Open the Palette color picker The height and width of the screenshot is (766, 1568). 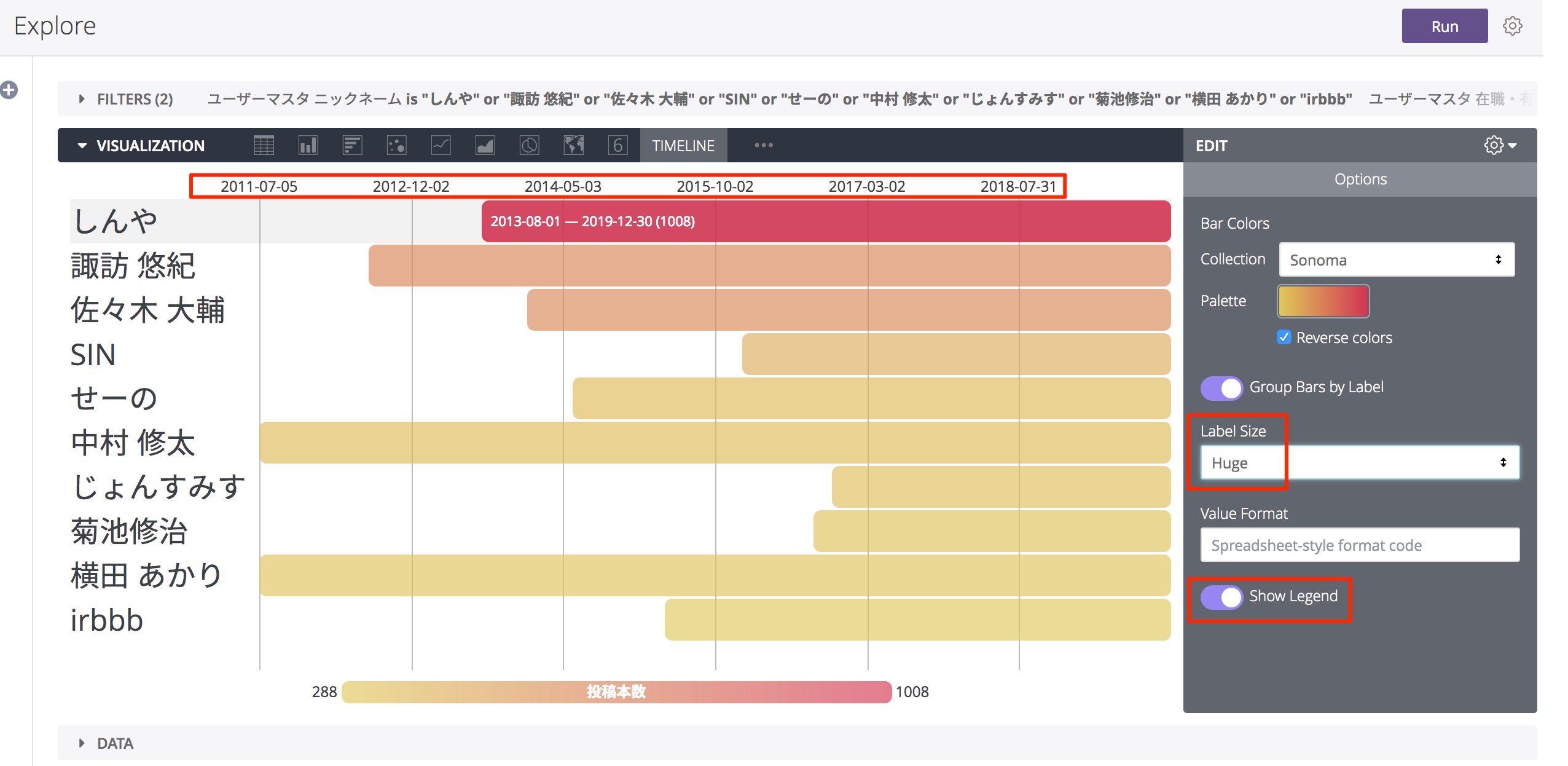(x=1323, y=301)
